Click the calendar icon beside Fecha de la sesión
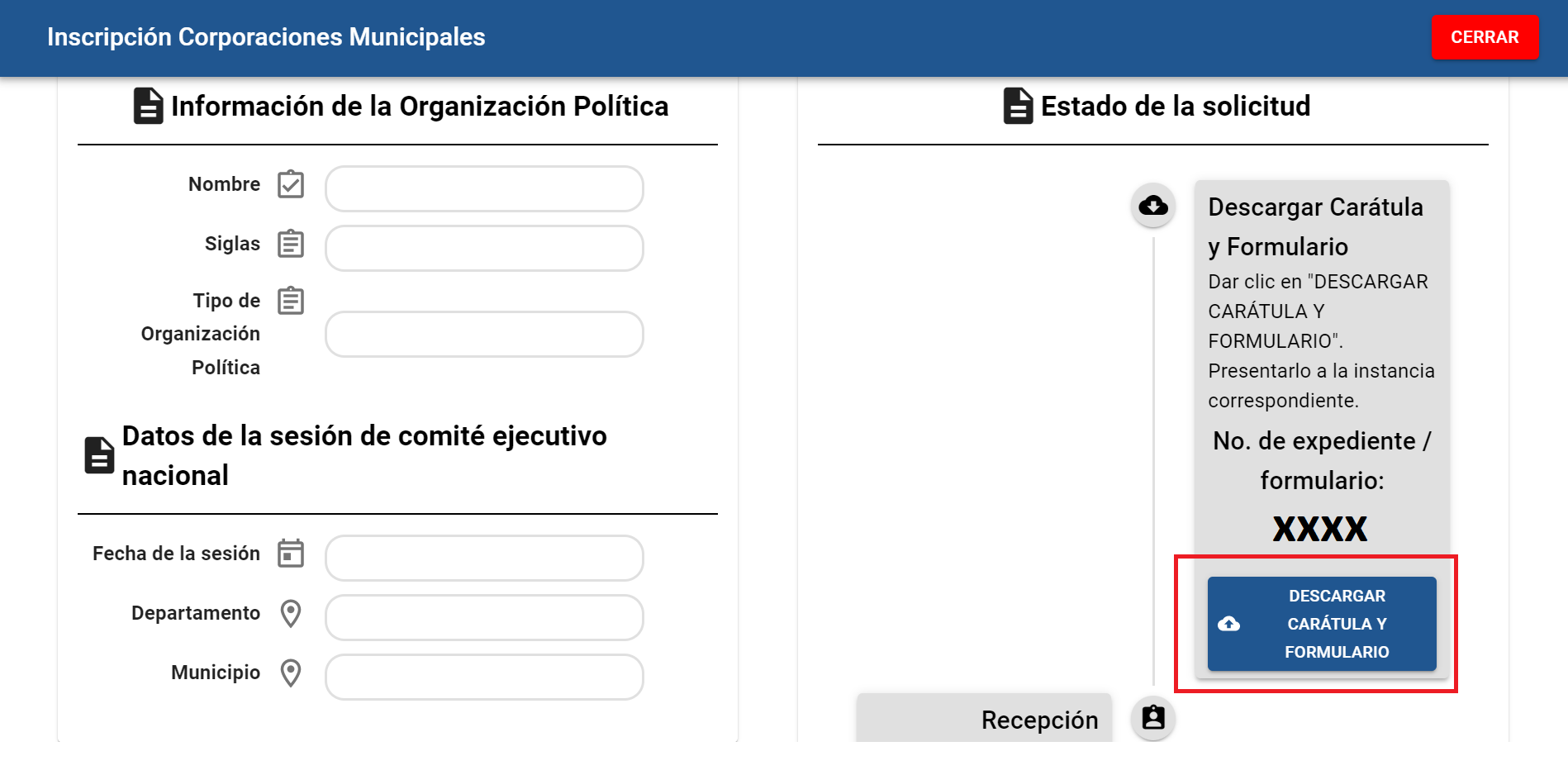Image resolution: width=1568 pixels, height=775 pixels. (x=291, y=554)
